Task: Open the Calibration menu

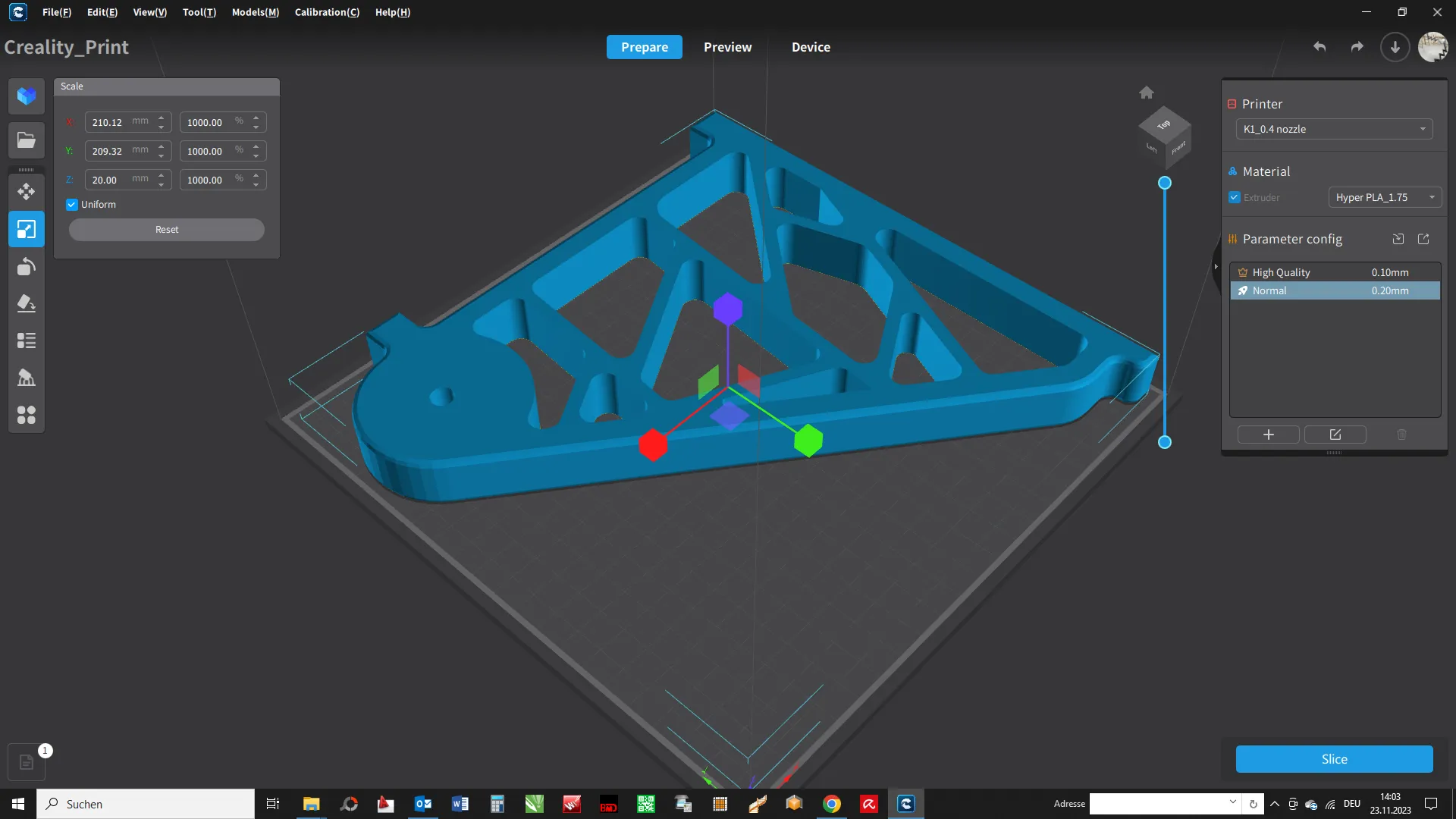Action: (327, 12)
